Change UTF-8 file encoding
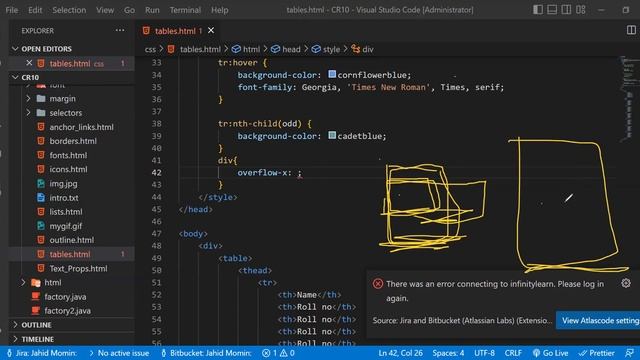640x360 pixels. click(484, 353)
